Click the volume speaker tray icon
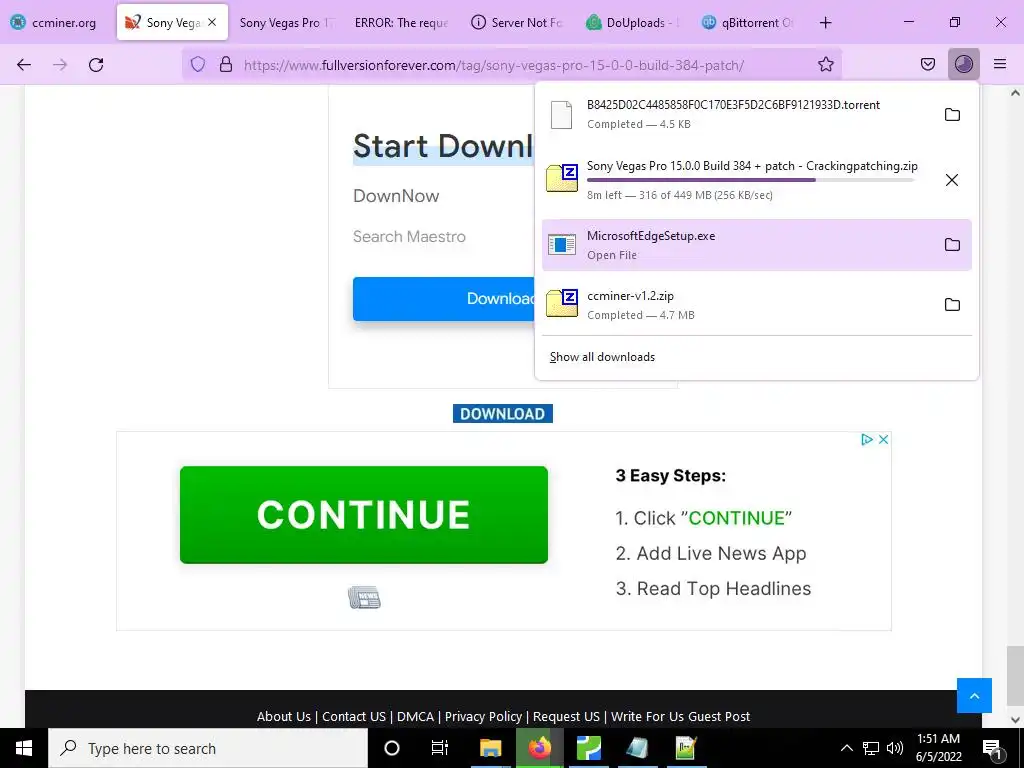 pos(895,748)
